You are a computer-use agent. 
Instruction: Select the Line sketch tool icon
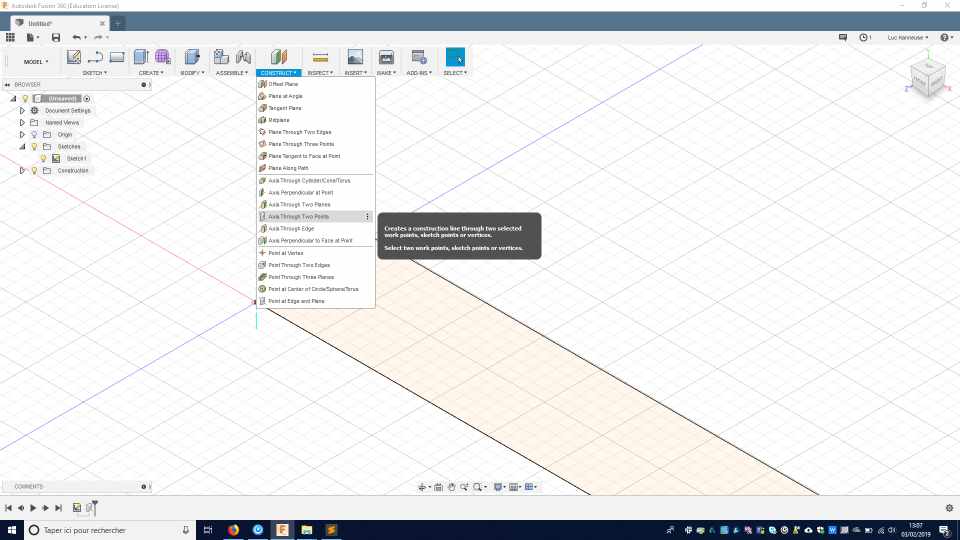95,57
